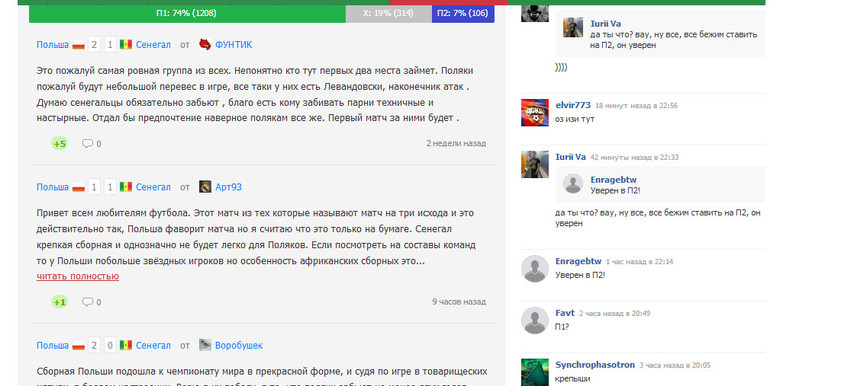Open Воробушек's profile link
This screenshot has width=841, height=386.
(239, 345)
